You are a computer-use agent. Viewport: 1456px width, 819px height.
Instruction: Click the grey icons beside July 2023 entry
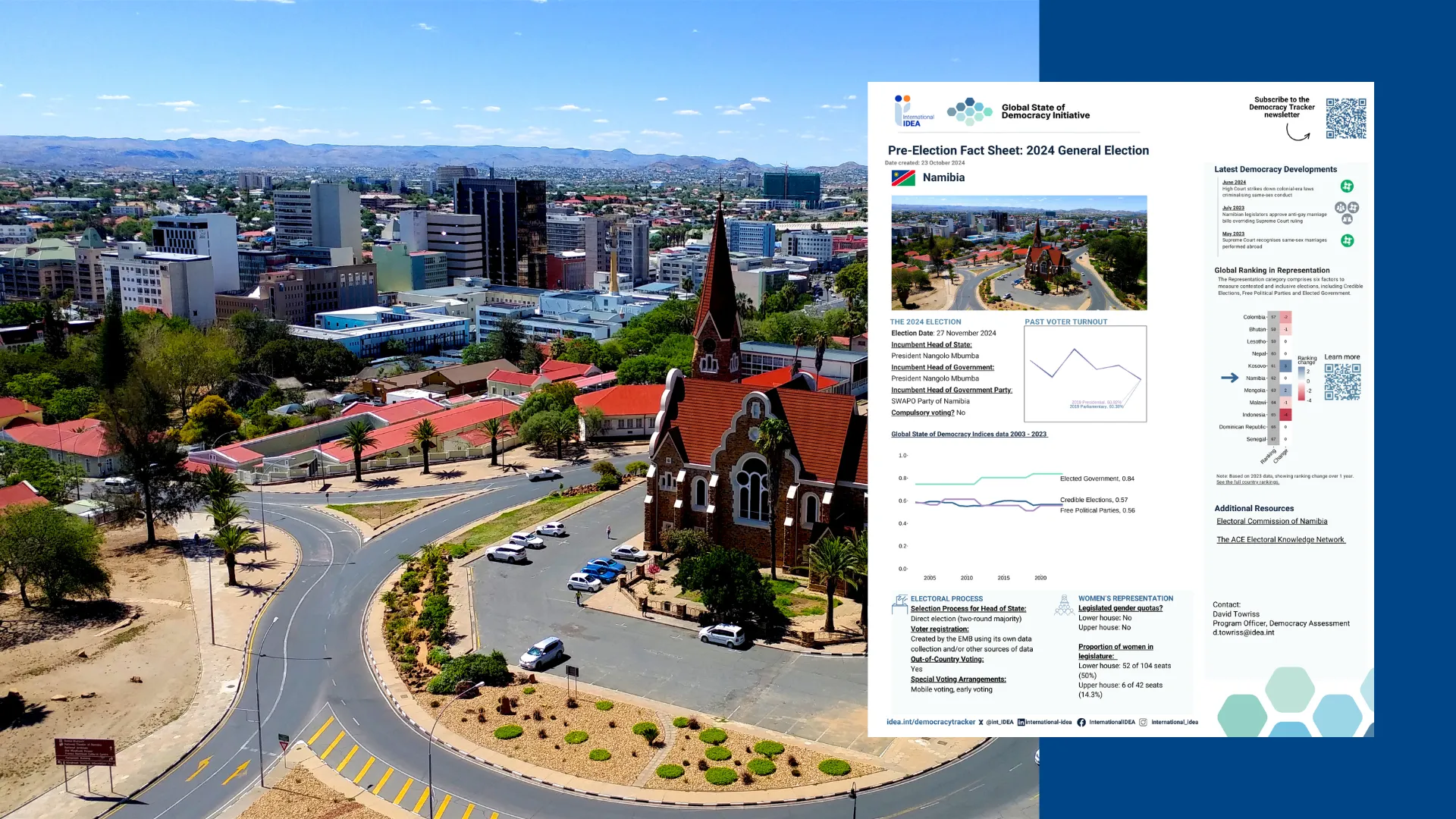coord(1347,212)
